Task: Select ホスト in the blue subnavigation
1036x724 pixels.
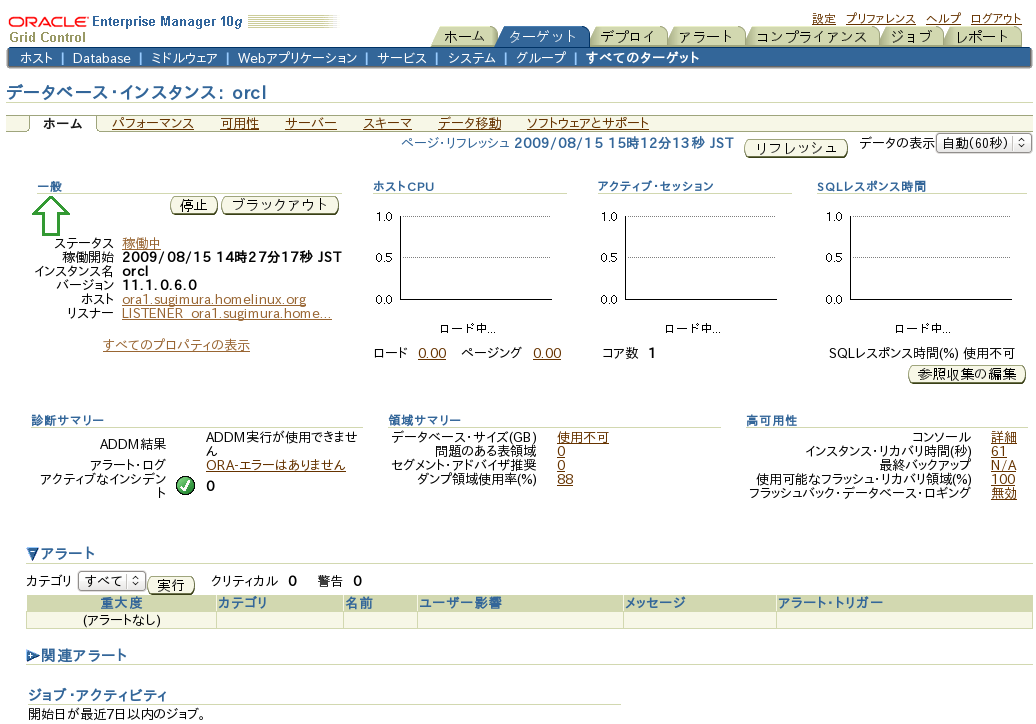Action: click(36, 58)
